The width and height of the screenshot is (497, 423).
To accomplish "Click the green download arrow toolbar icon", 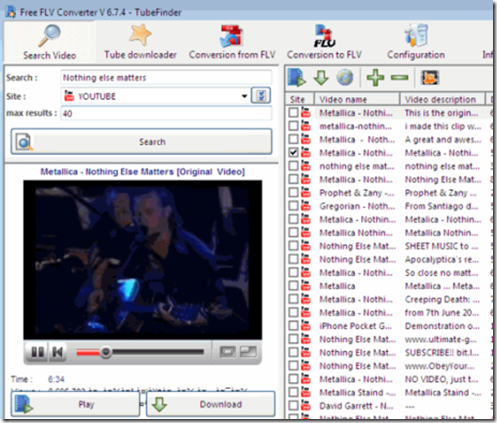I will tap(321, 78).
